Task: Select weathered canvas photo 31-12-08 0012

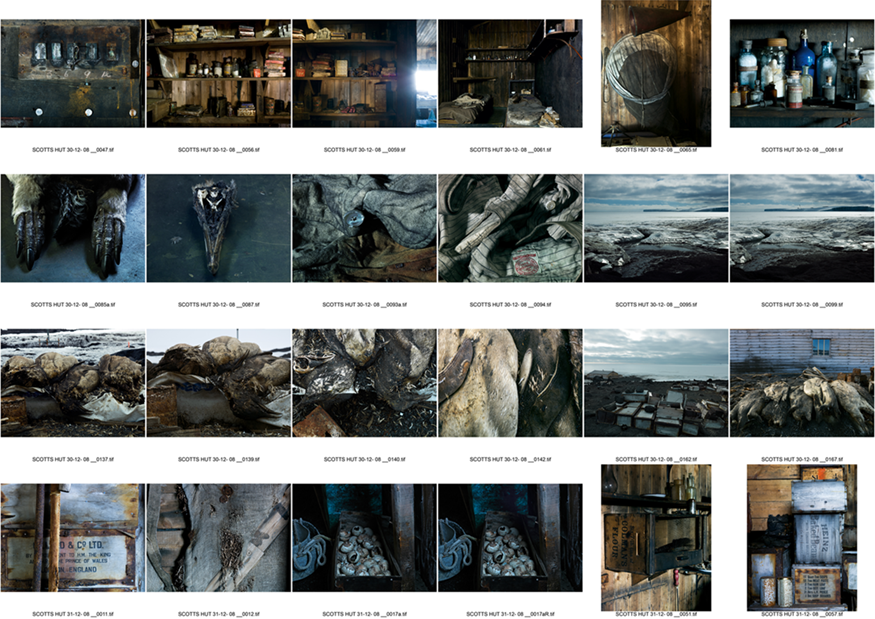Action: tap(219, 538)
